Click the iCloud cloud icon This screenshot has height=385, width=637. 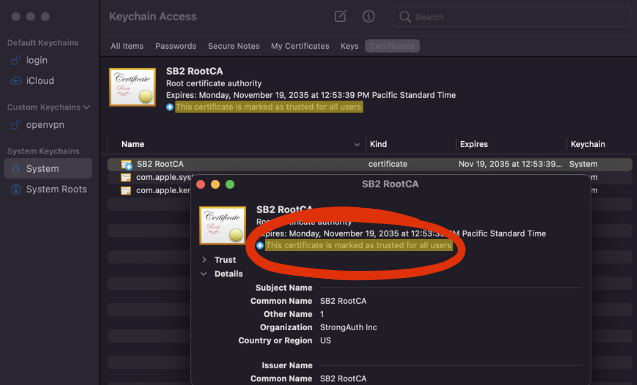click(x=16, y=80)
